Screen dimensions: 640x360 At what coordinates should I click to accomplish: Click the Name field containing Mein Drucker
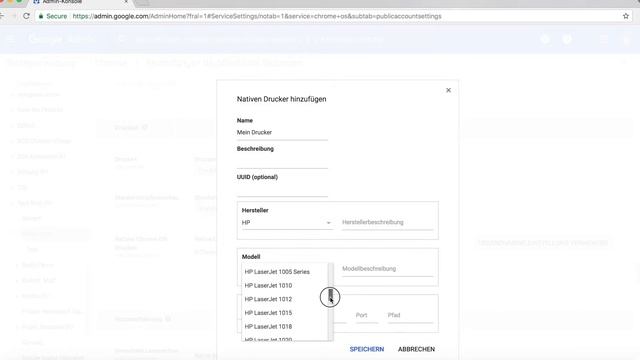pos(282,133)
